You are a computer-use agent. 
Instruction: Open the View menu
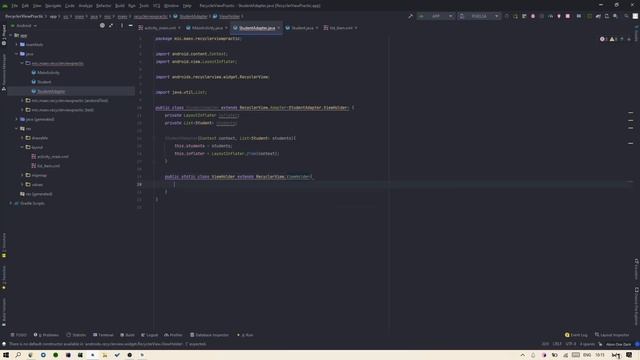tap(37, 6)
